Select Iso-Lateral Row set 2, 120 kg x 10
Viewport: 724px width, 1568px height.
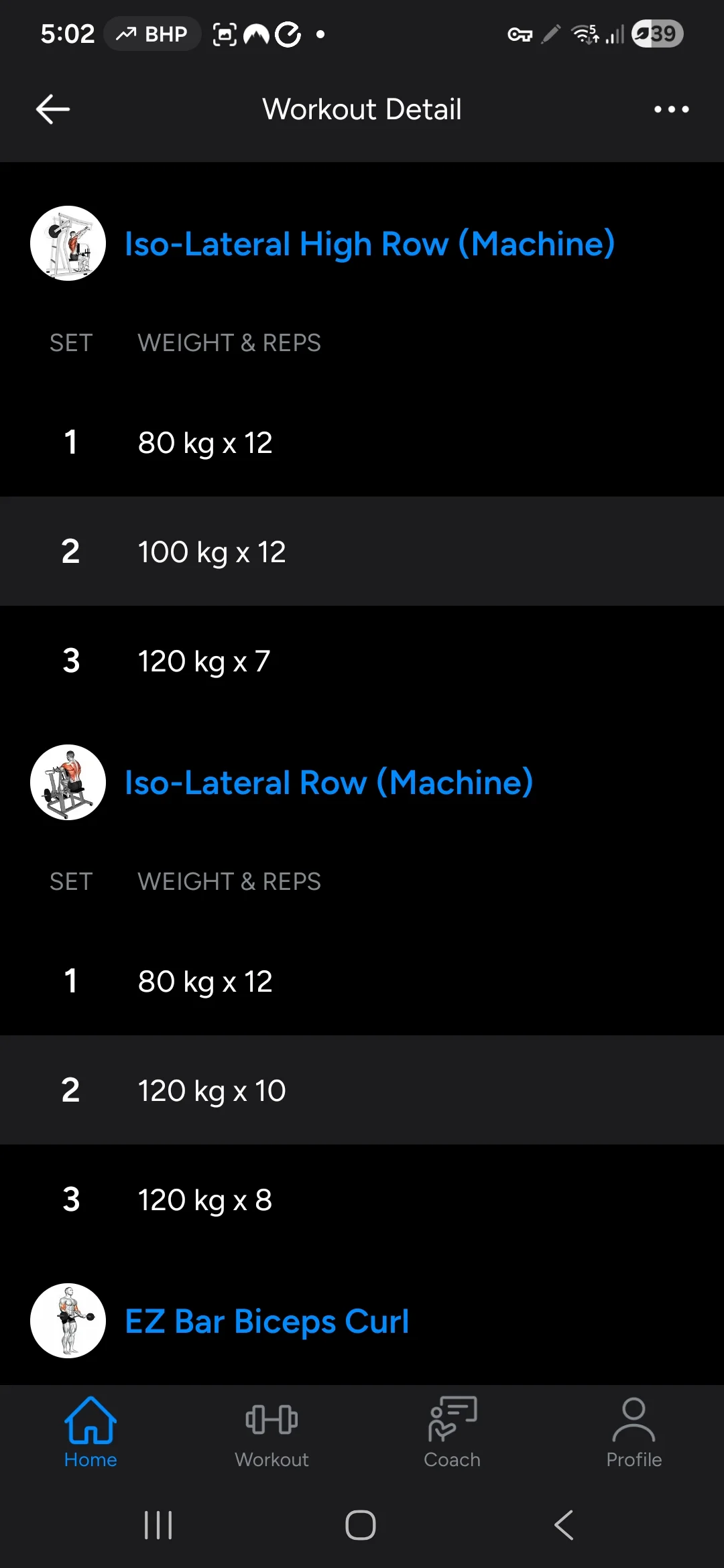click(x=362, y=1090)
